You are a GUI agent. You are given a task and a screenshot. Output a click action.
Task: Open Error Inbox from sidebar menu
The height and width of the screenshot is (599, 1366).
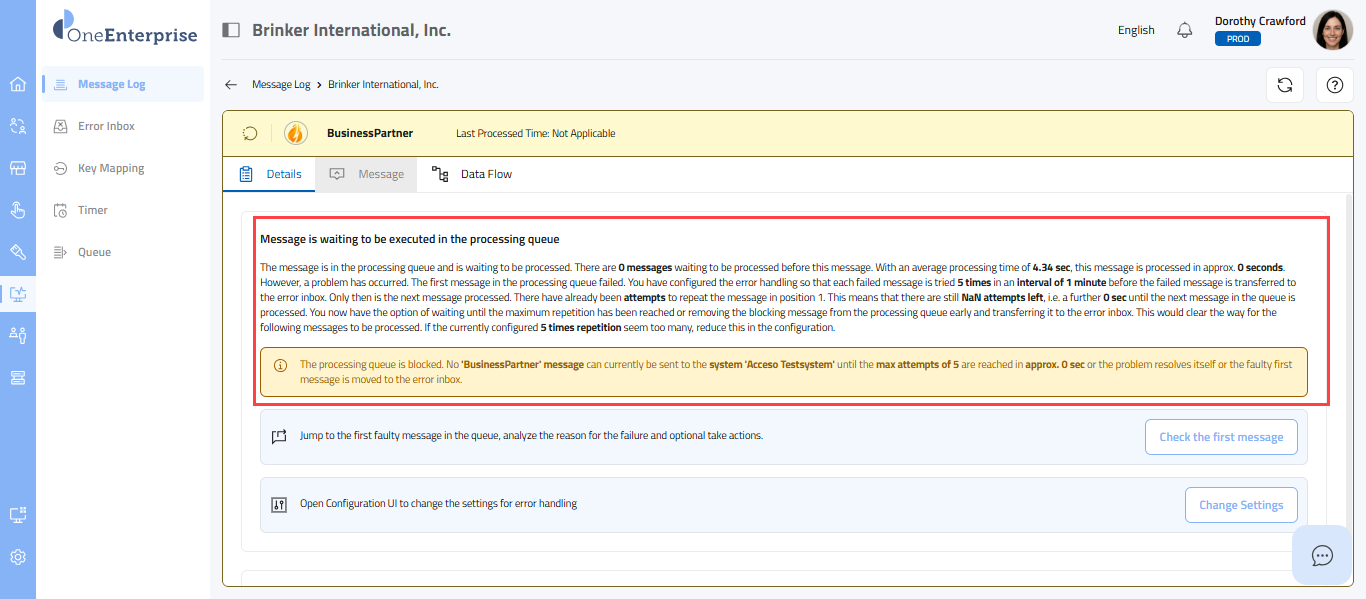point(106,126)
